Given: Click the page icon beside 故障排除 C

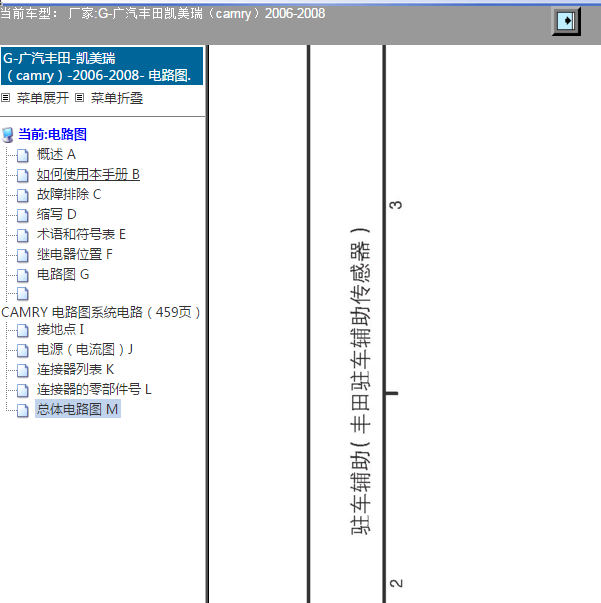Looking at the screenshot, I should 23,195.
